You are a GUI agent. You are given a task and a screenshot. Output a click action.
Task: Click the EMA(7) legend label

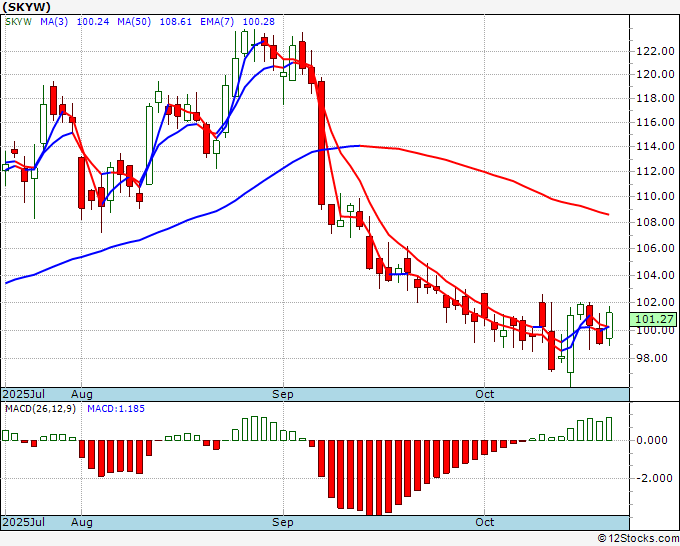[217, 22]
